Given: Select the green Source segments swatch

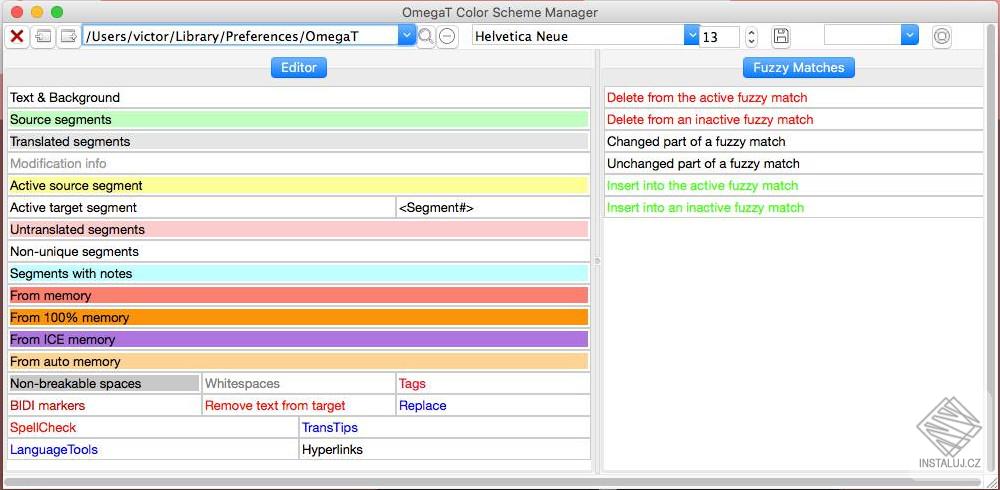Looking at the screenshot, I should click(x=298, y=119).
